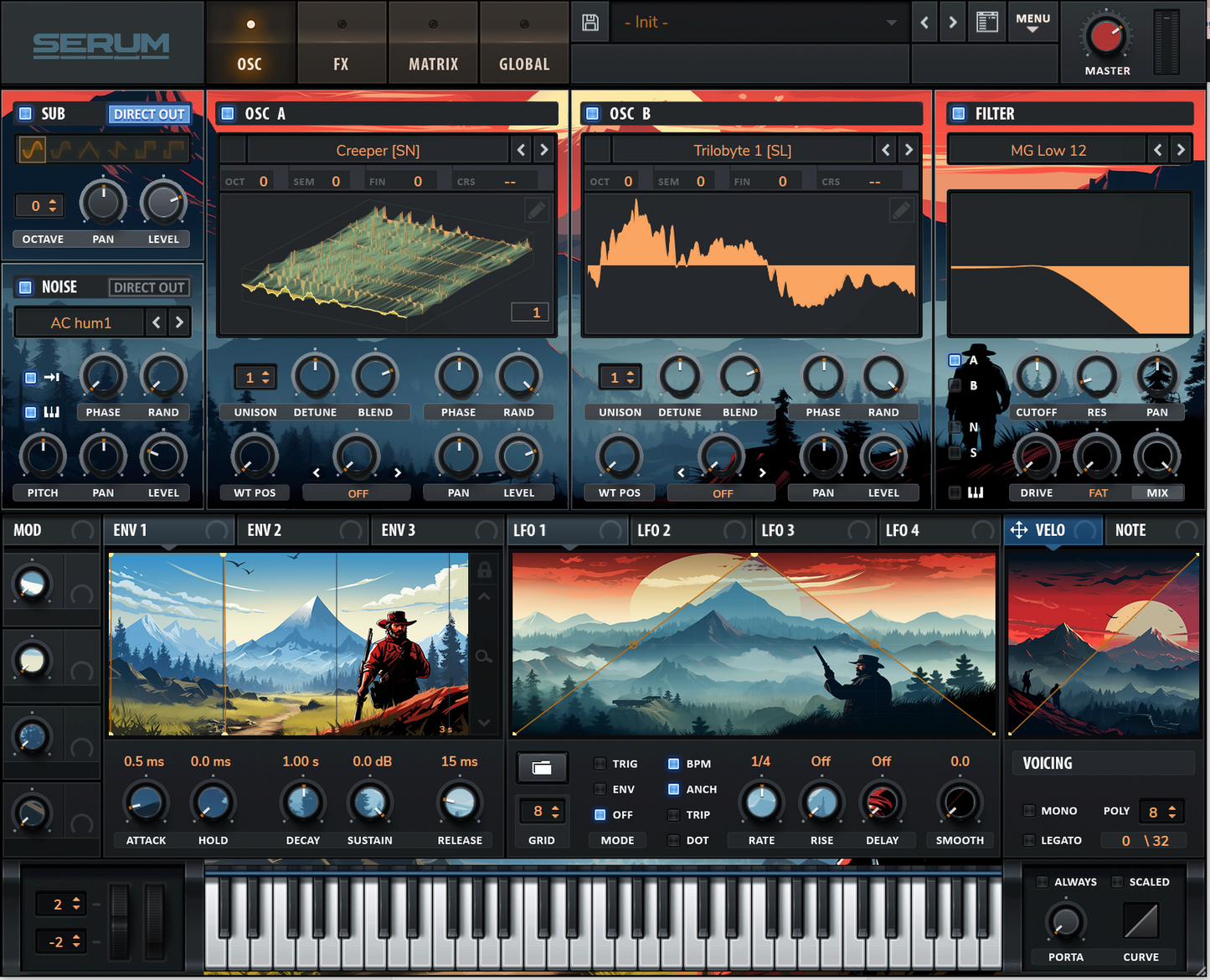Open OSC B wavetable editor pencil icon

click(901, 209)
